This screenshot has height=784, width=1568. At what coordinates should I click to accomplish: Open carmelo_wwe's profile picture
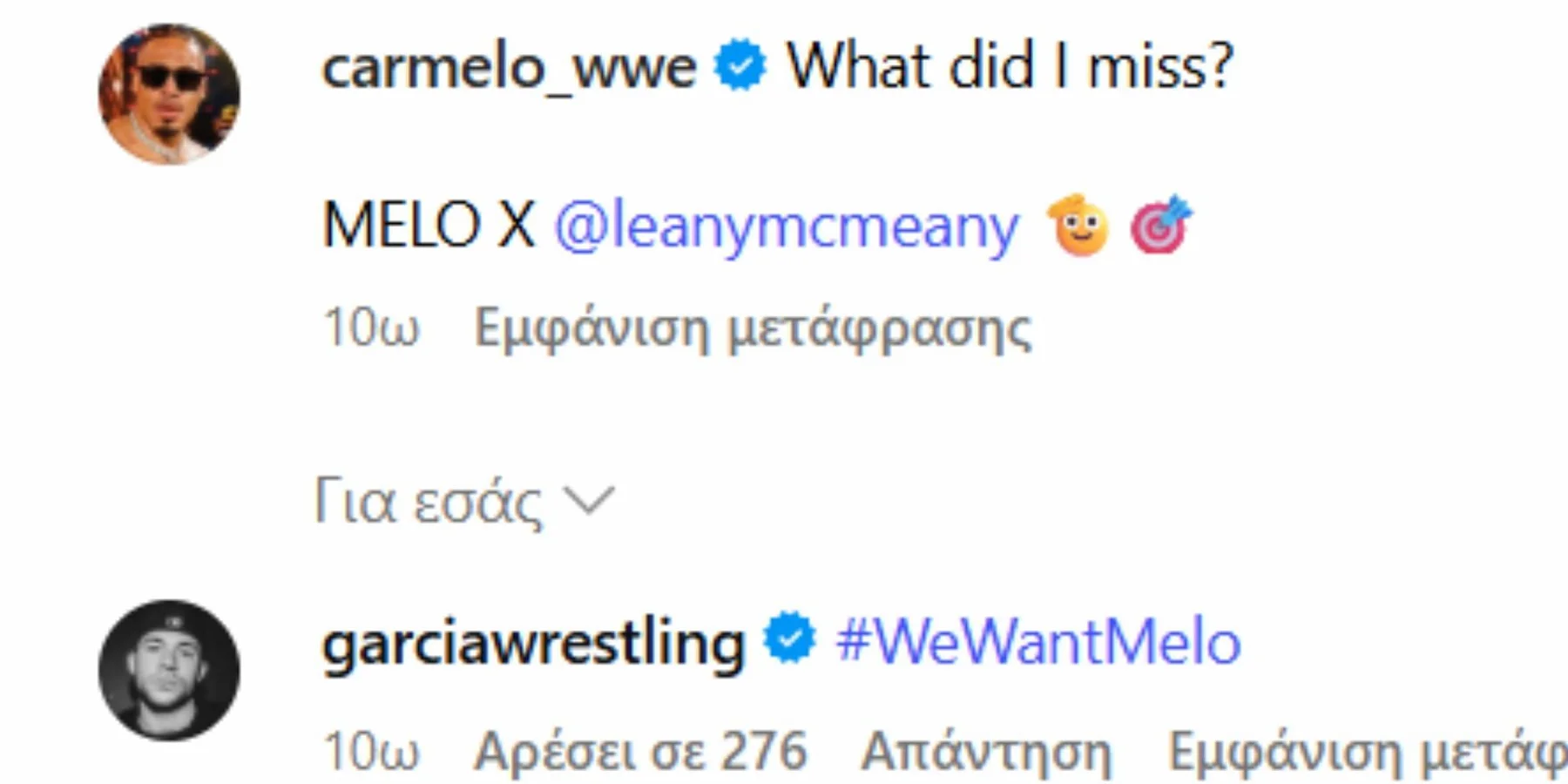[169, 94]
